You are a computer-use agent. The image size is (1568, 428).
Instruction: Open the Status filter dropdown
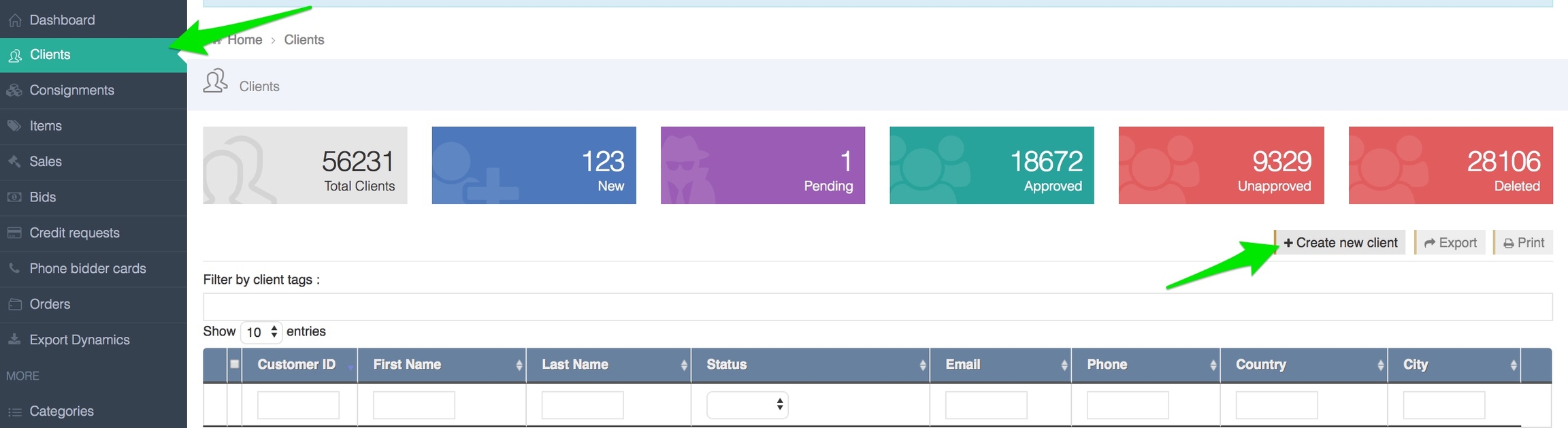(747, 406)
